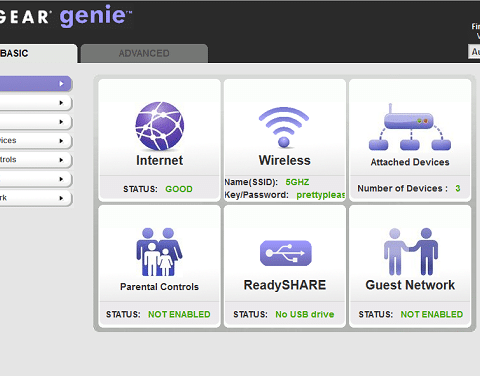Select the sidebar item ending in 'ices'
The image size is (480, 376).
[x=35, y=141]
